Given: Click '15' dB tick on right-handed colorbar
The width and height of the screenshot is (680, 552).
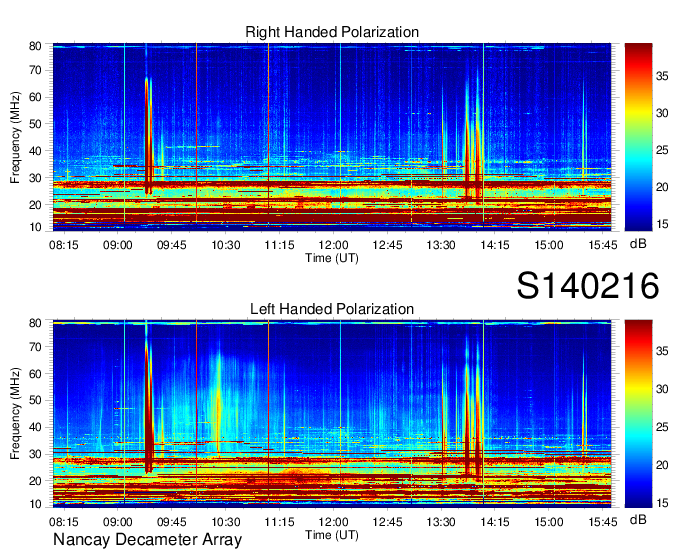Looking at the screenshot, I should pos(662,224).
